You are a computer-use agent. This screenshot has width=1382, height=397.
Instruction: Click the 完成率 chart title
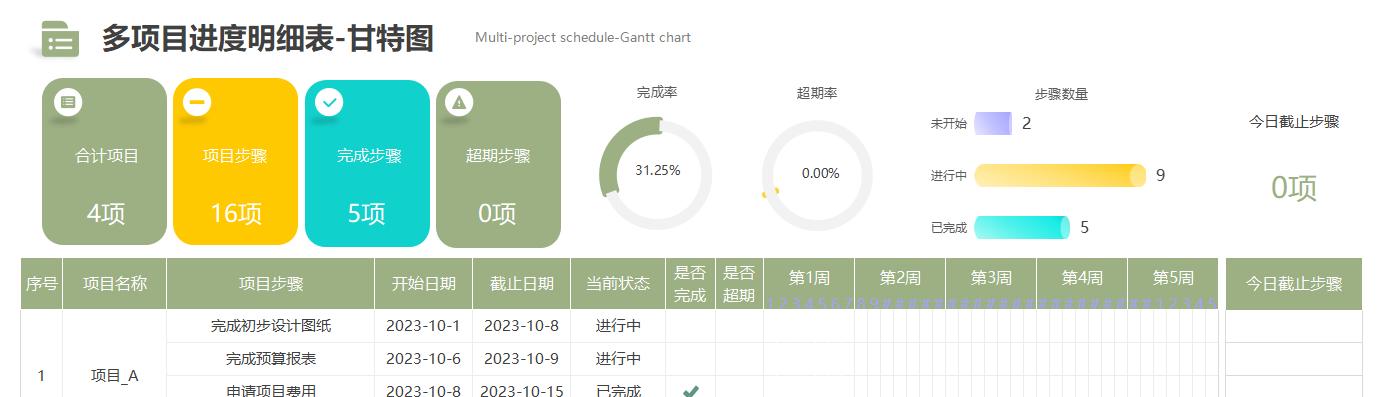point(657,92)
